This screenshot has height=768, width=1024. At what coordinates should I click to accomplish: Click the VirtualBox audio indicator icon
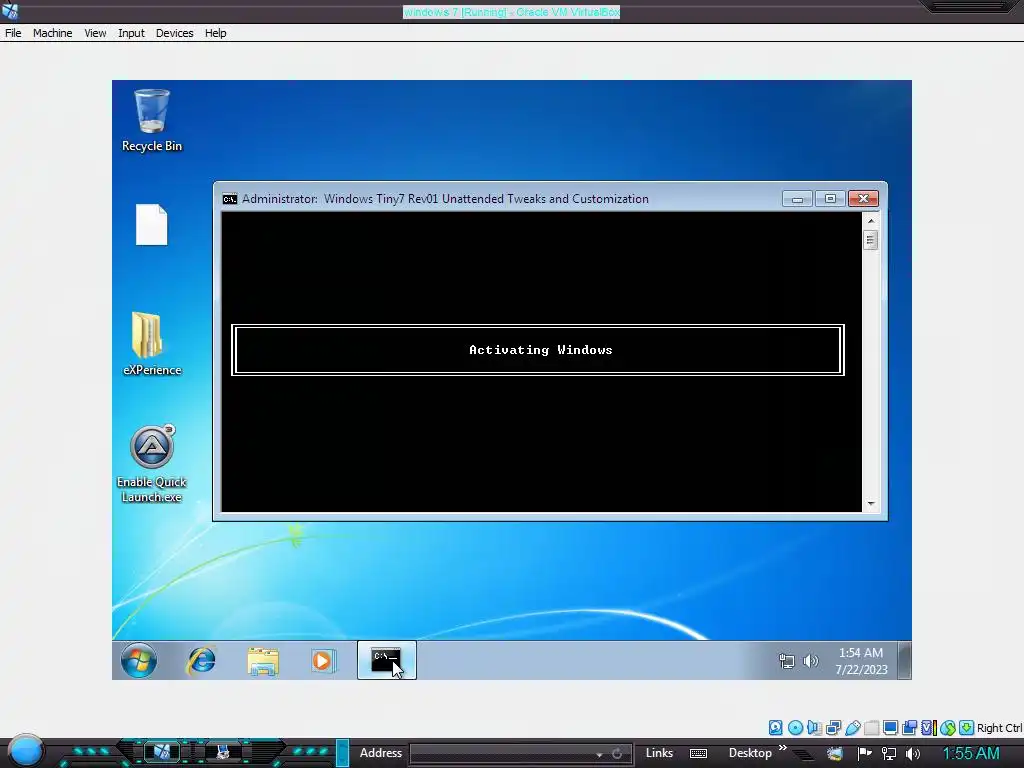[814, 728]
